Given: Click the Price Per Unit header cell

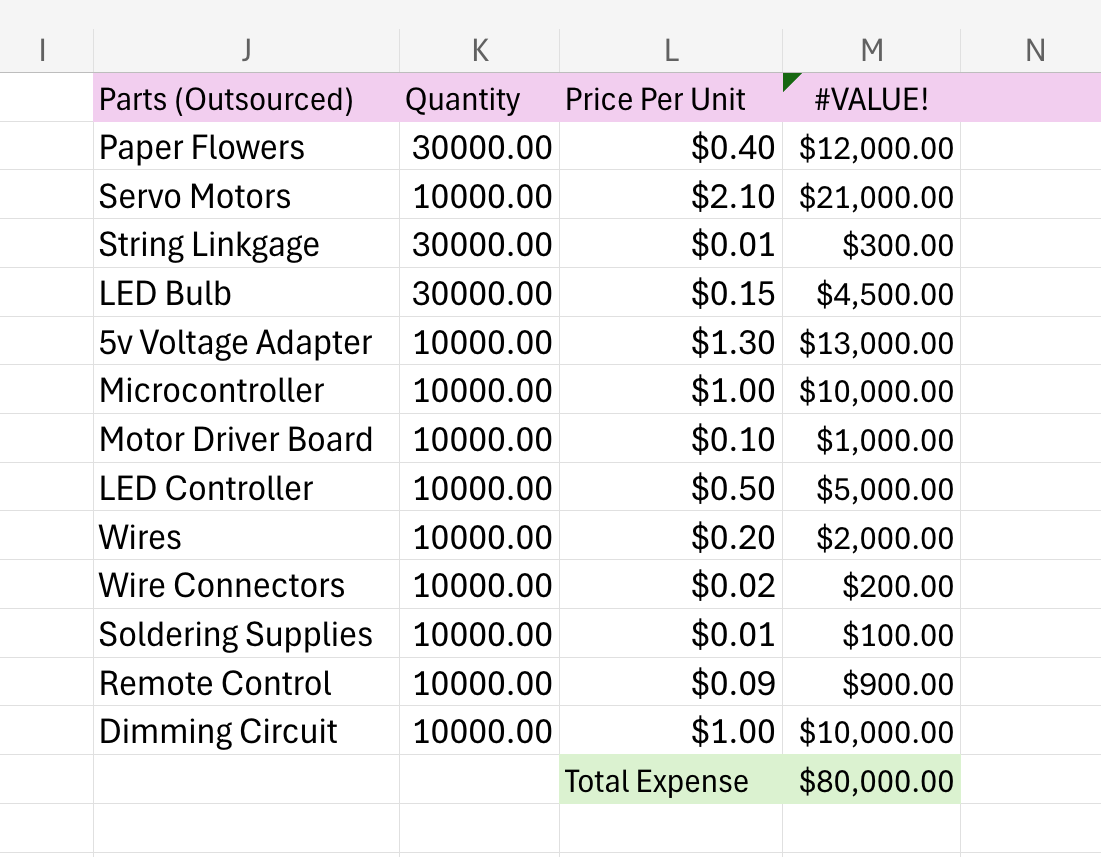Looking at the screenshot, I should [656, 99].
